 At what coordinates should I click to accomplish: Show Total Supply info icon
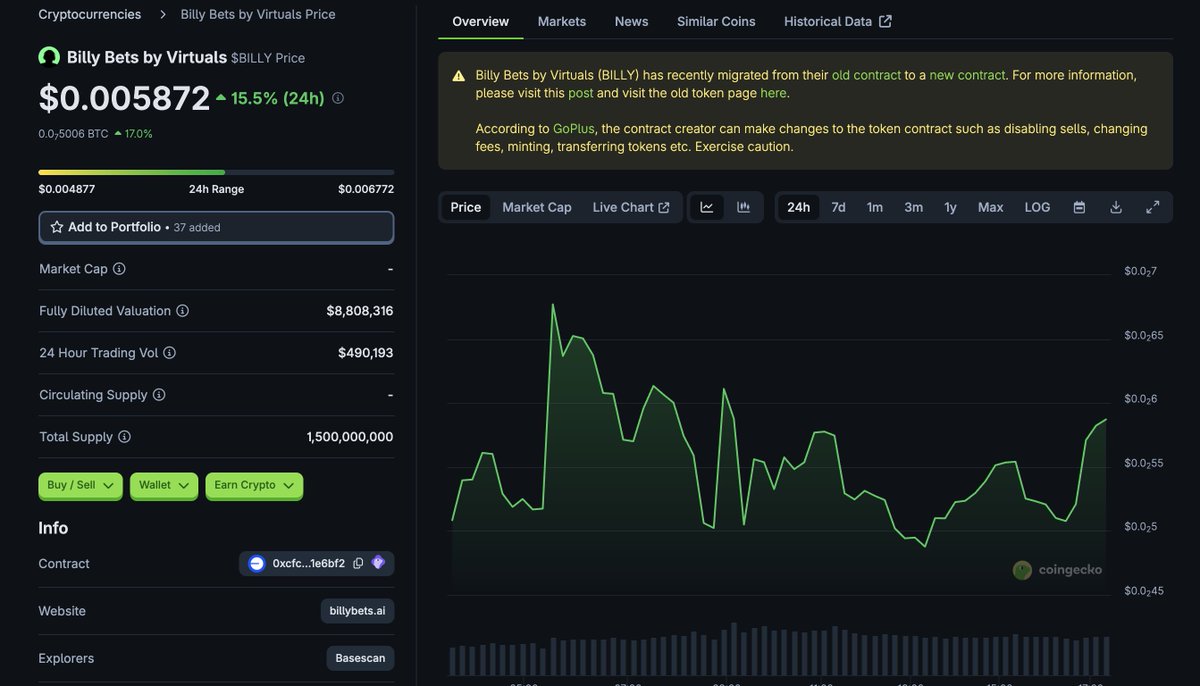click(124, 437)
